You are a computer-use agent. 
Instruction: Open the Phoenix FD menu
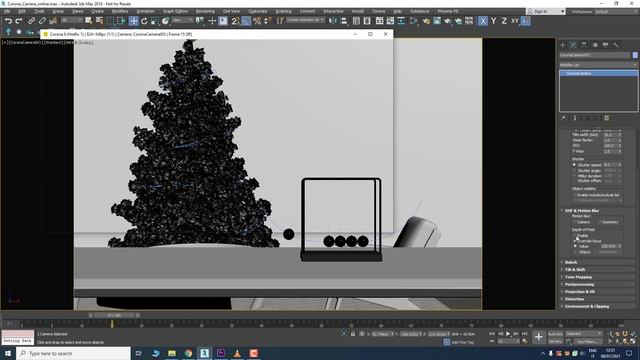point(448,11)
